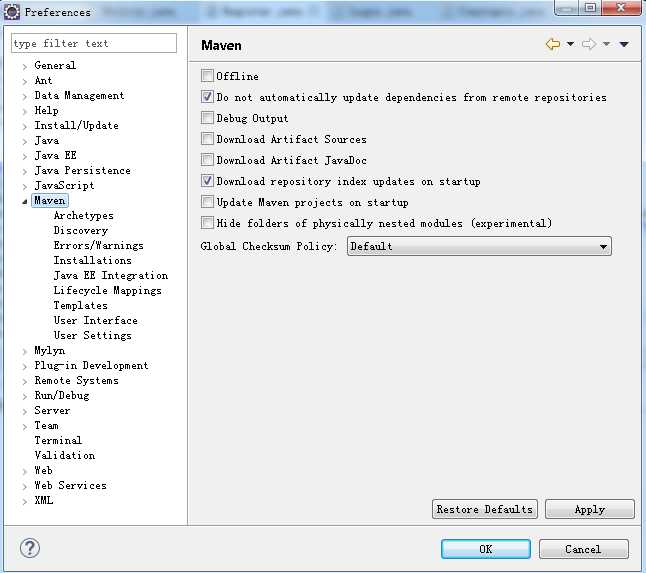
Task: Check Download Artifact JavaDoc
Action: tap(207, 160)
